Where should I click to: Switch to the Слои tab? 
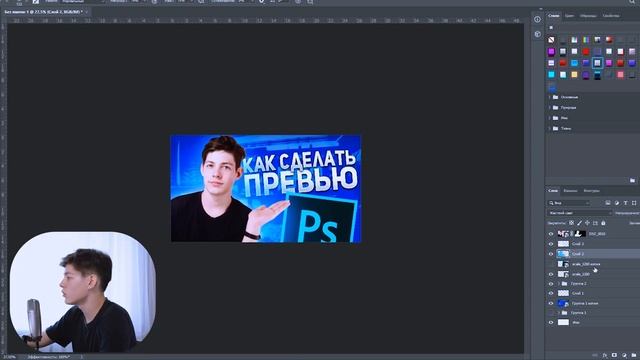click(553, 191)
